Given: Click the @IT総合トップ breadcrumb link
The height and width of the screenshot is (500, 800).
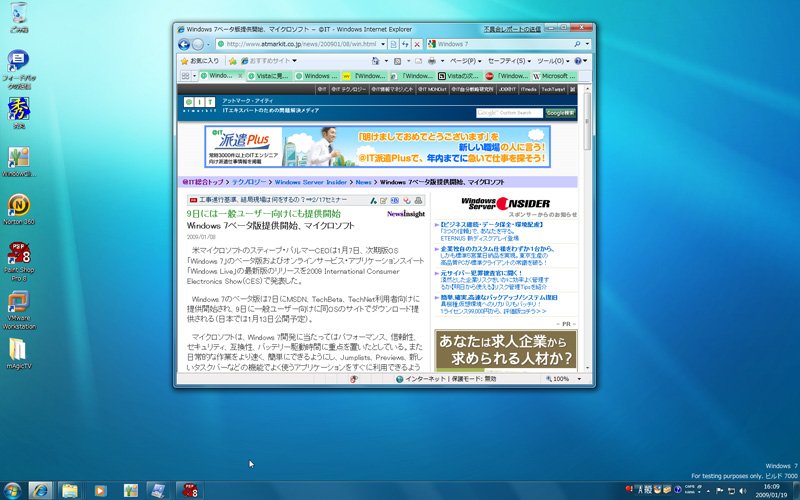Looking at the screenshot, I should 204,182.
